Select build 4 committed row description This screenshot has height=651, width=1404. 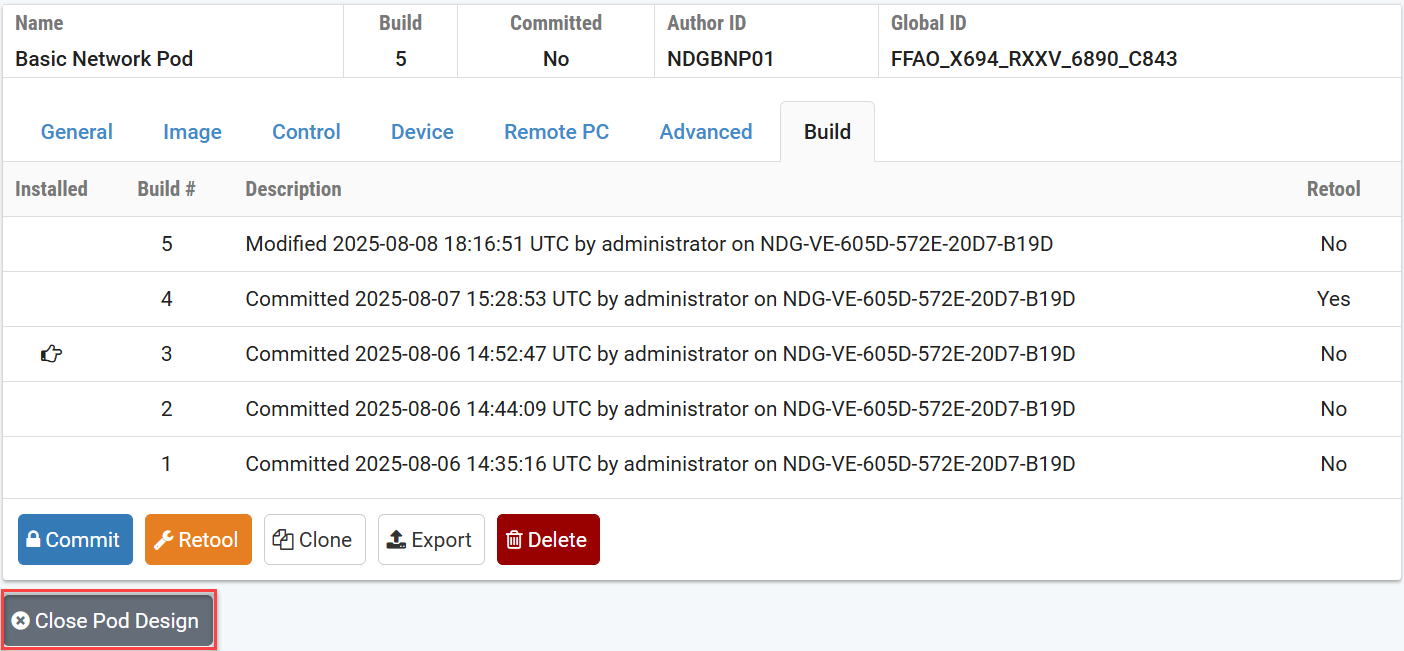click(x=660, y=299)
